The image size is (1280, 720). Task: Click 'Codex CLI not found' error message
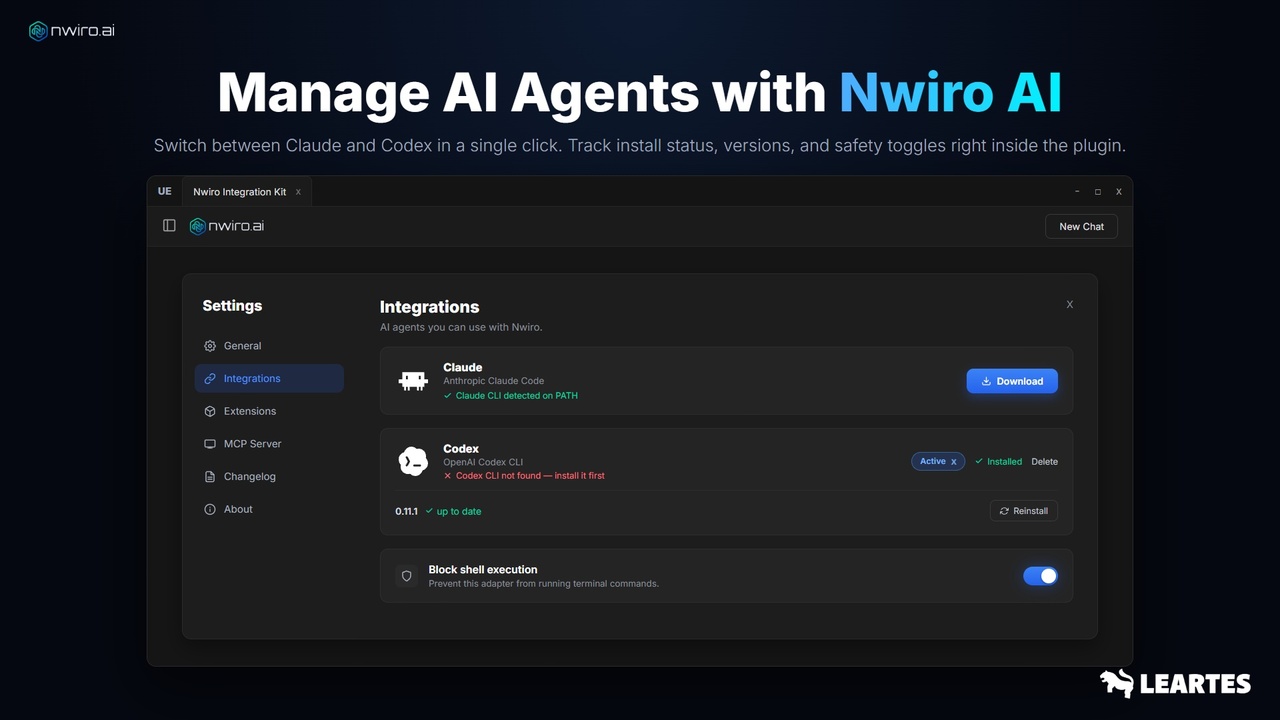coord(524,476)
